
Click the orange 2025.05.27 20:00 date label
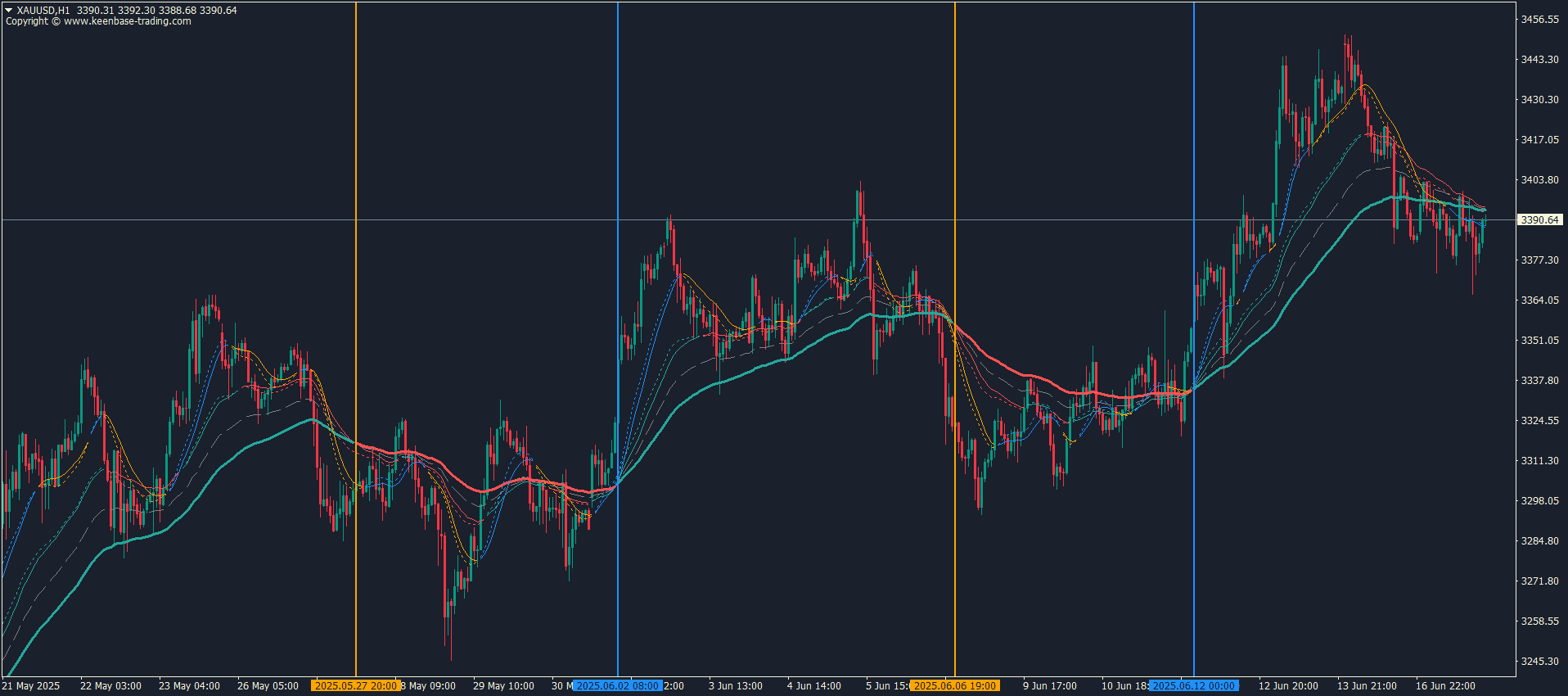coord(356,686)
